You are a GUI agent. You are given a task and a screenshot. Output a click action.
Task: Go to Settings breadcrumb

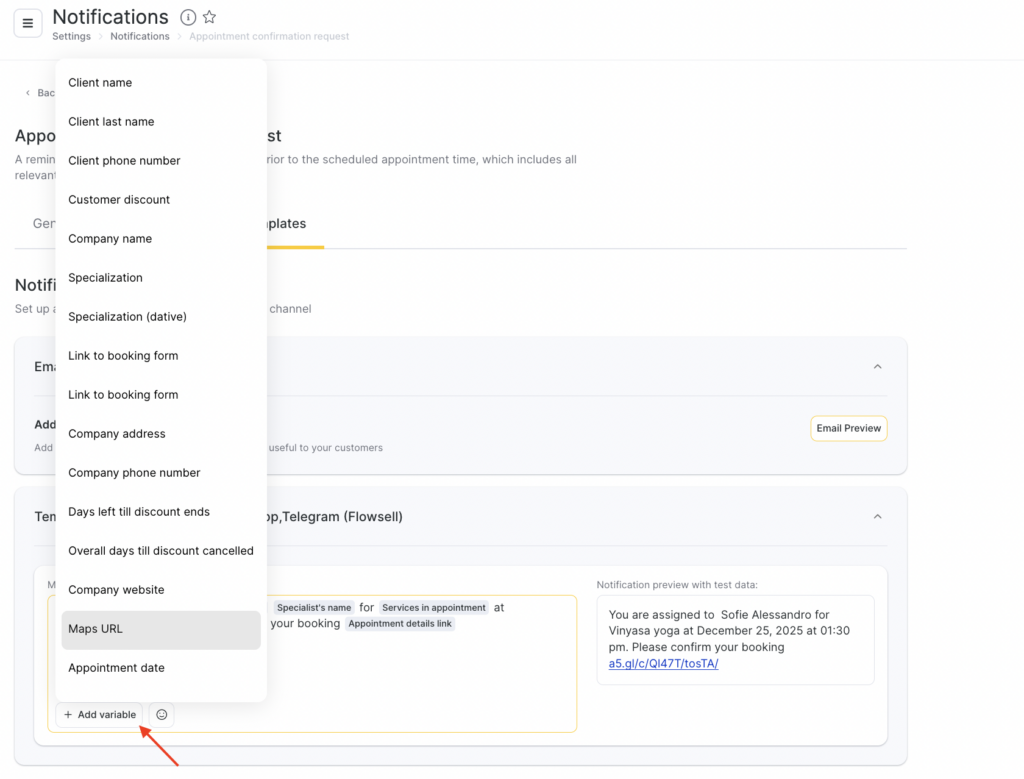(71, 37)
